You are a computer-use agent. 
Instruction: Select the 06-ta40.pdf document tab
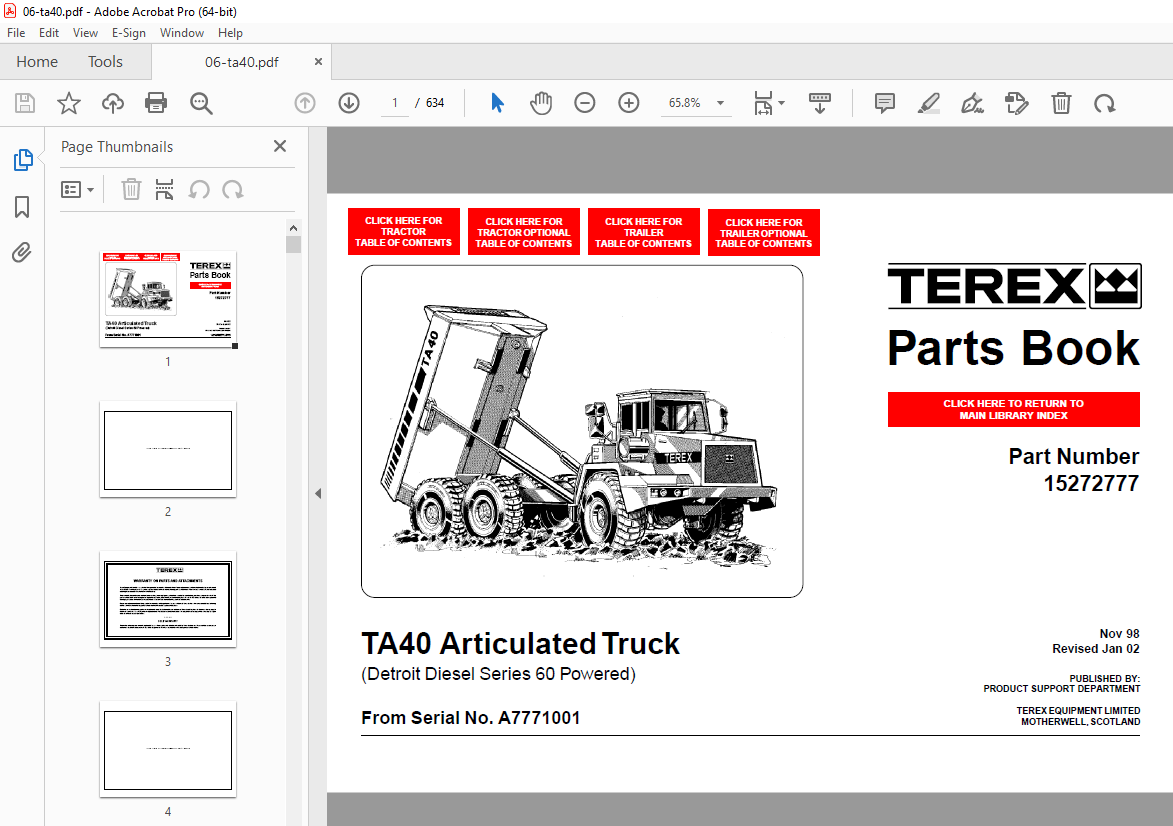click(x=241, y=62)
